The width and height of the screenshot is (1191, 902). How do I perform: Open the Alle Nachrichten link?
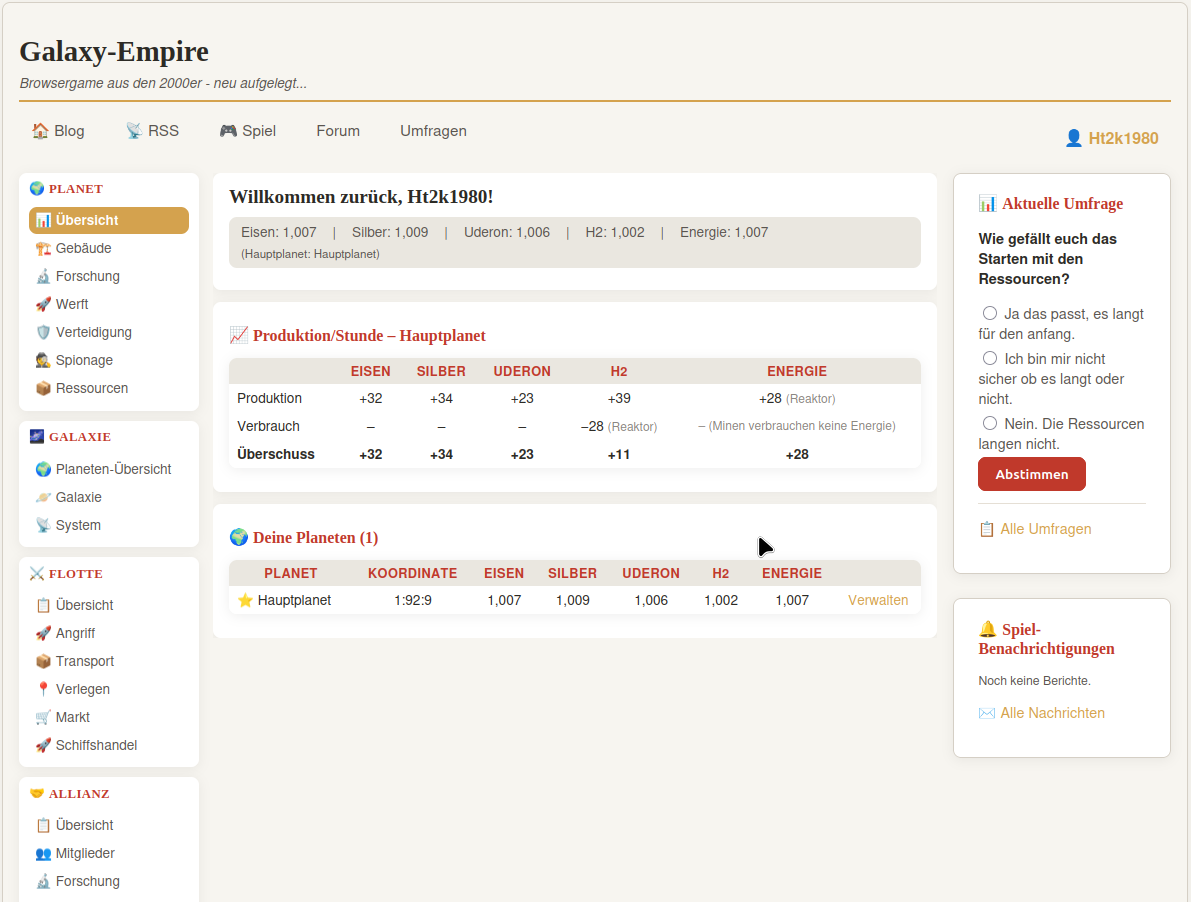[x=1042, y=713]
